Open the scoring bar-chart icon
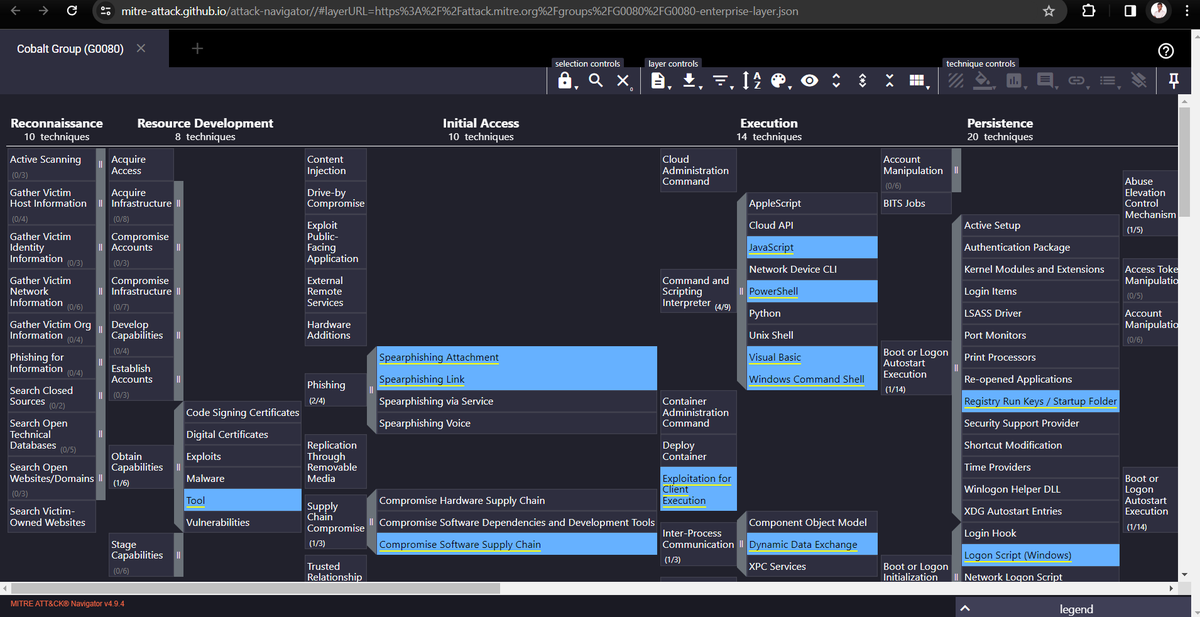This screenshot has height=617, width=1200. click(1015, 81)
